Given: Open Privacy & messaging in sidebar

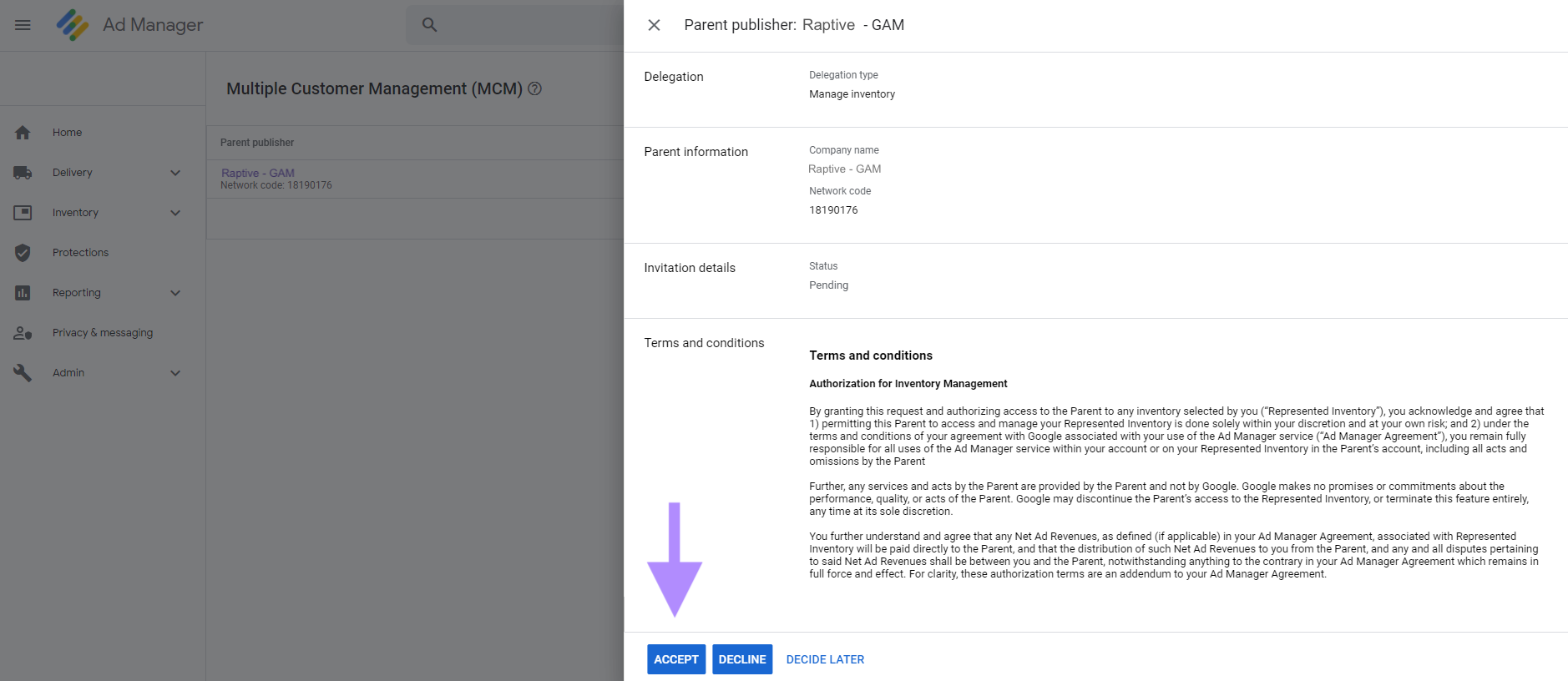Looking at the screenshot, I should click(103, 333).
